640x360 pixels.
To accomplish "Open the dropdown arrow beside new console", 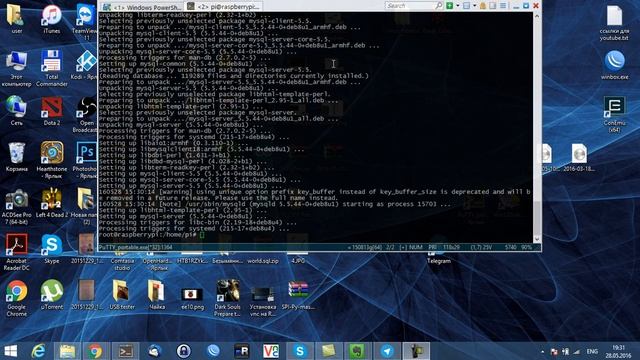I will (x=458, y=6).
